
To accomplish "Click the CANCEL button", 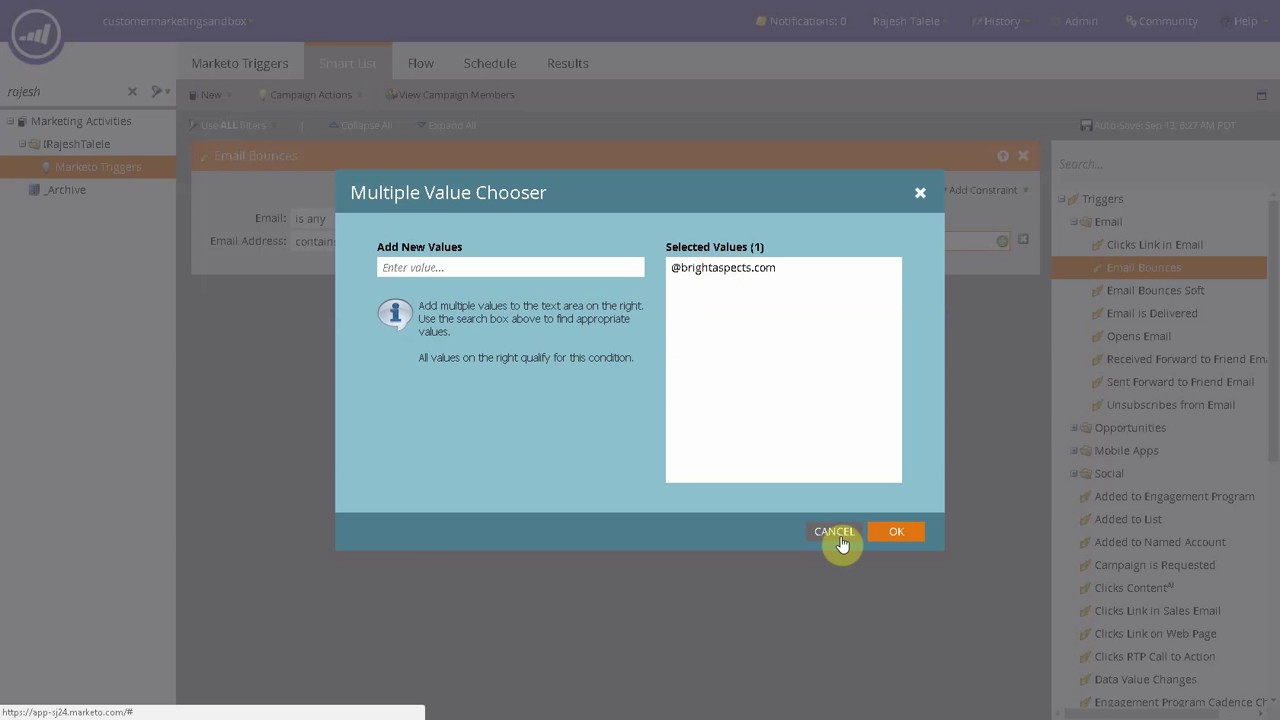I will (x=833, y=532).
